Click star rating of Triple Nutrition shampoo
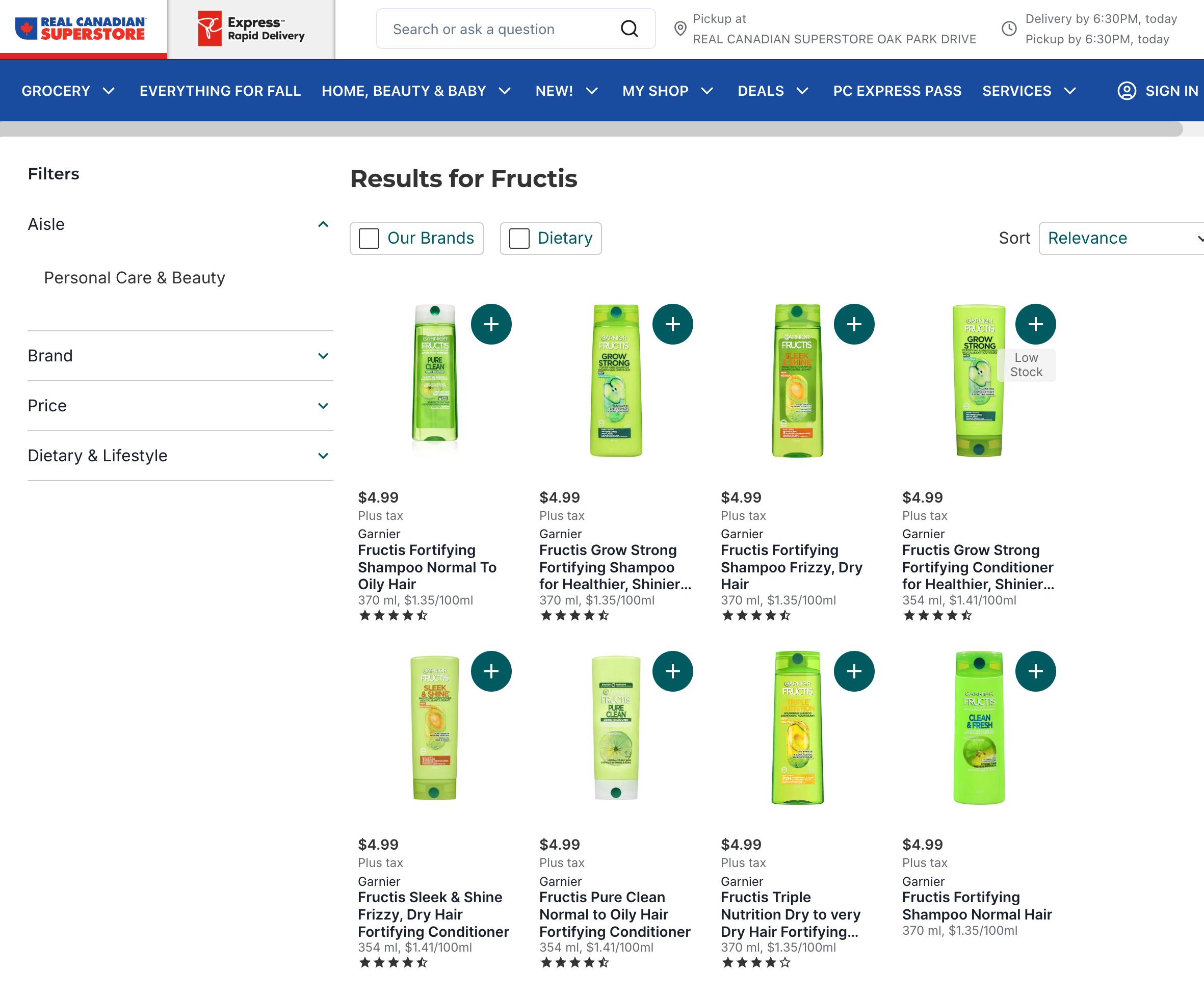The image size is (1204, 998). tap(756, 962)
